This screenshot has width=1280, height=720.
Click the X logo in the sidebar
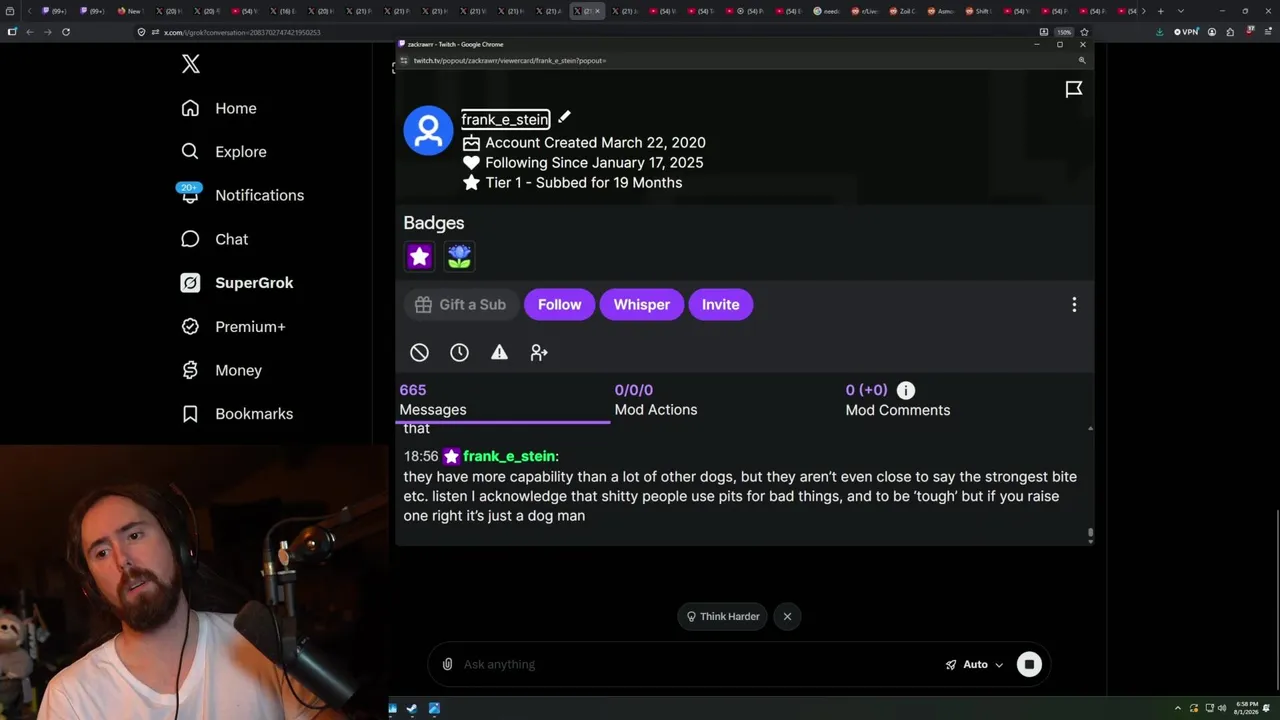(x=191, y=65)
